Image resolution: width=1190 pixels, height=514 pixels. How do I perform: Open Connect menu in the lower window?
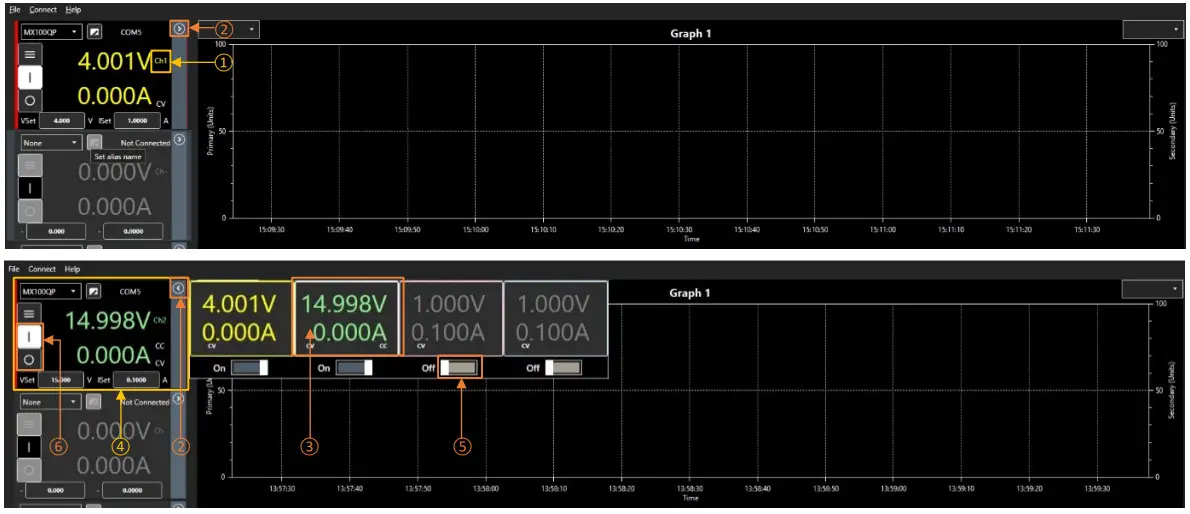(42, 269)
